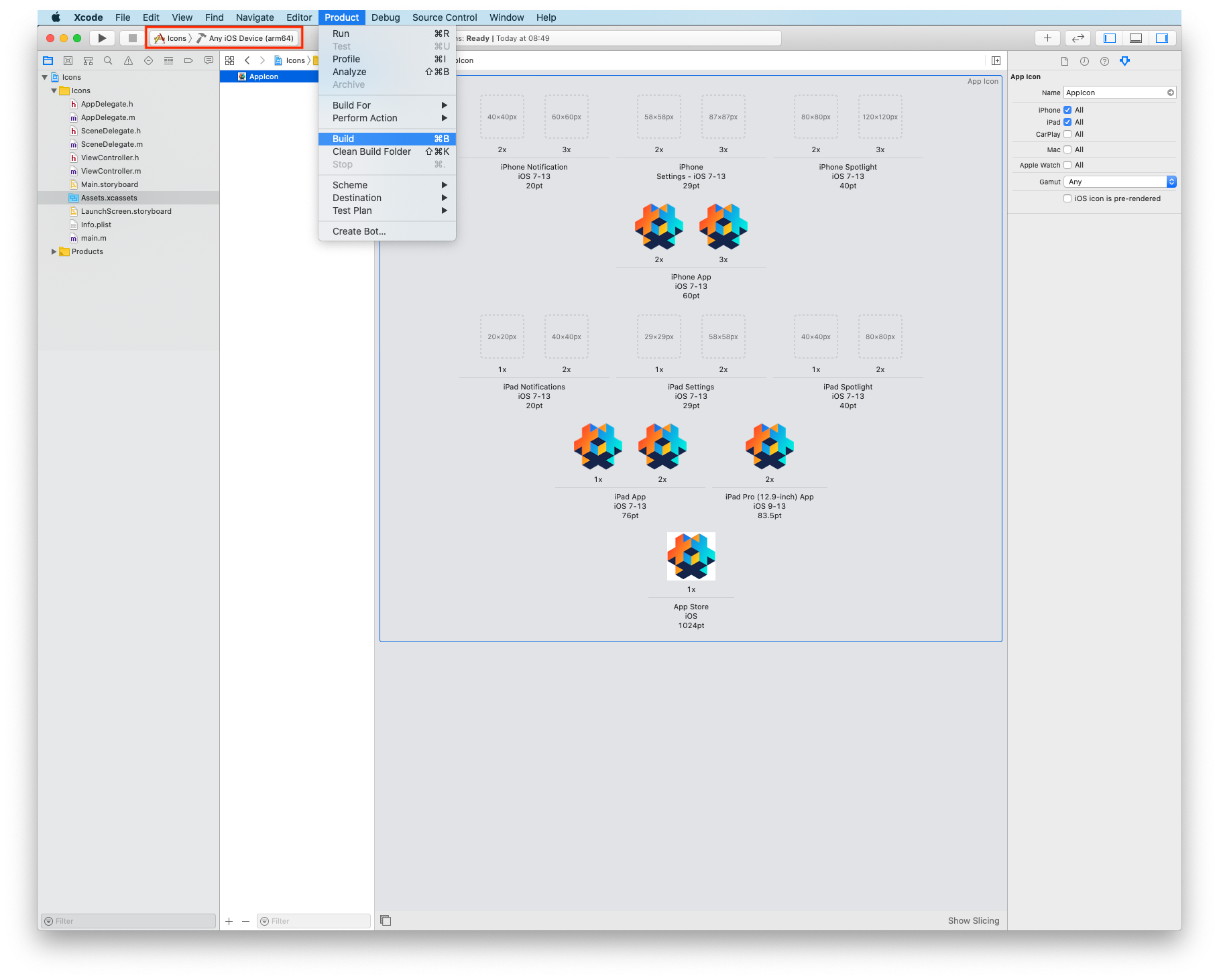The image size is (1219, 980).
Task: Enable the Apple Watch All checkbox
Action: [1067, 165]
